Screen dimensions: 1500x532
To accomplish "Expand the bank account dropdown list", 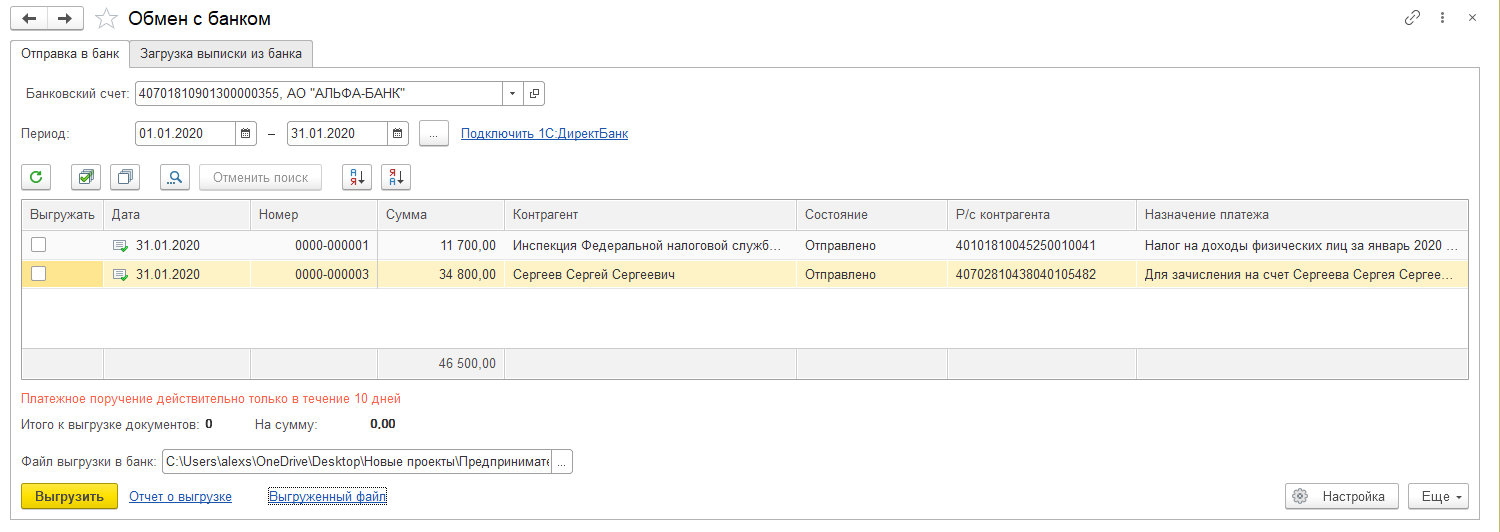I will (512, 93).
